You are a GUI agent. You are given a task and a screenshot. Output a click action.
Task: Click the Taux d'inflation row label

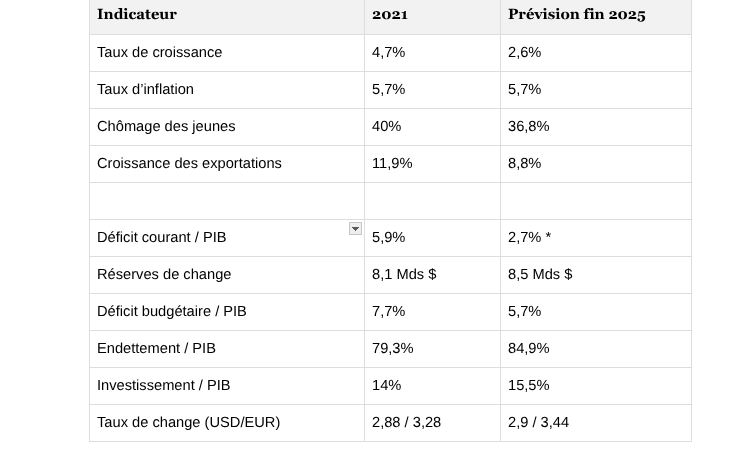[145, 89]
